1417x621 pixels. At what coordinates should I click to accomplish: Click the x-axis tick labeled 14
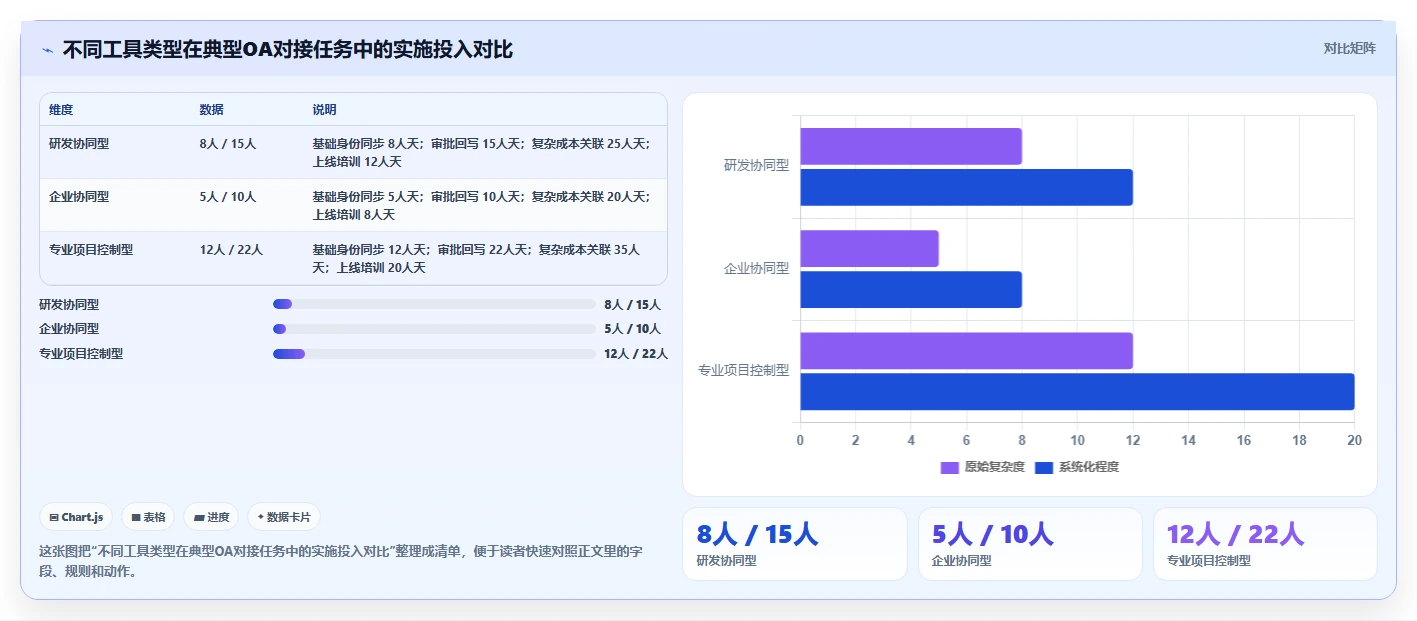[x=1188, y=441]
